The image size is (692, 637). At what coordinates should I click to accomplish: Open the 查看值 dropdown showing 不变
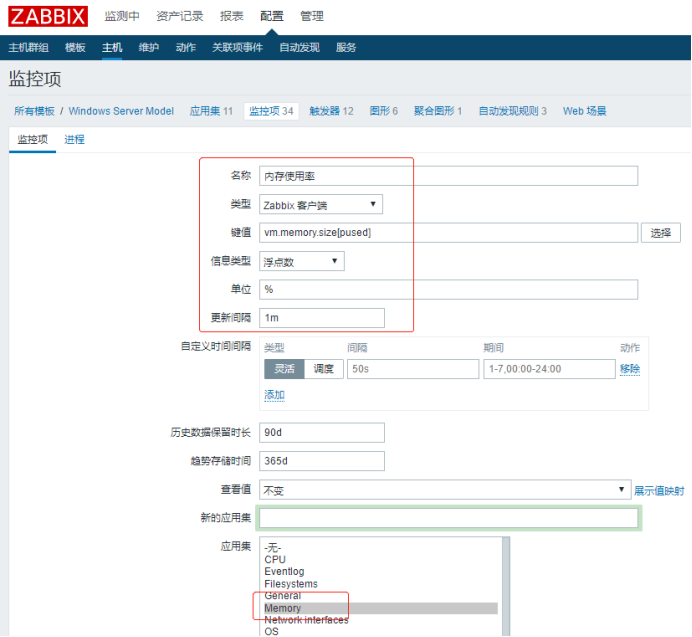pyautogui.click(x=445, y=490)
